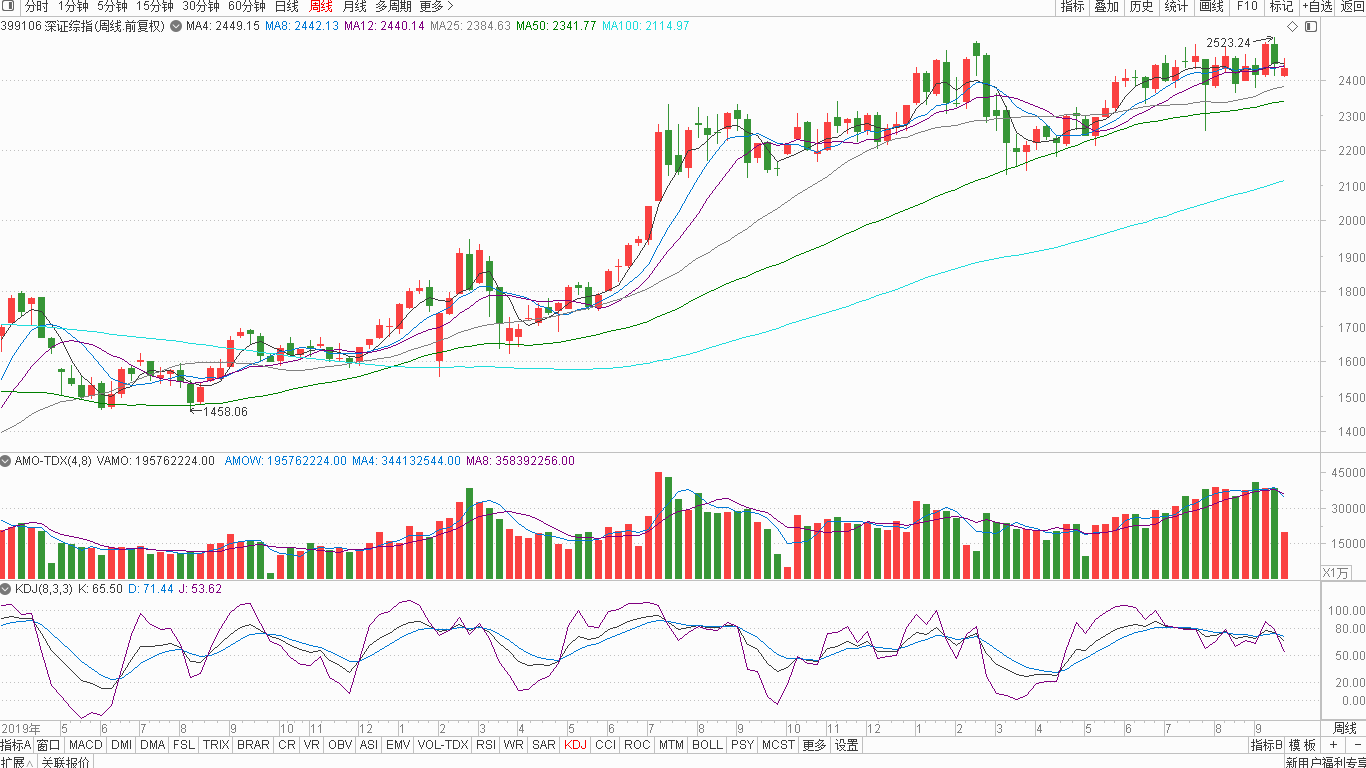The width and height of the screenshot is (1366, 768).
Task: Switch to BRAR indicator
Action: coord(253,745)
